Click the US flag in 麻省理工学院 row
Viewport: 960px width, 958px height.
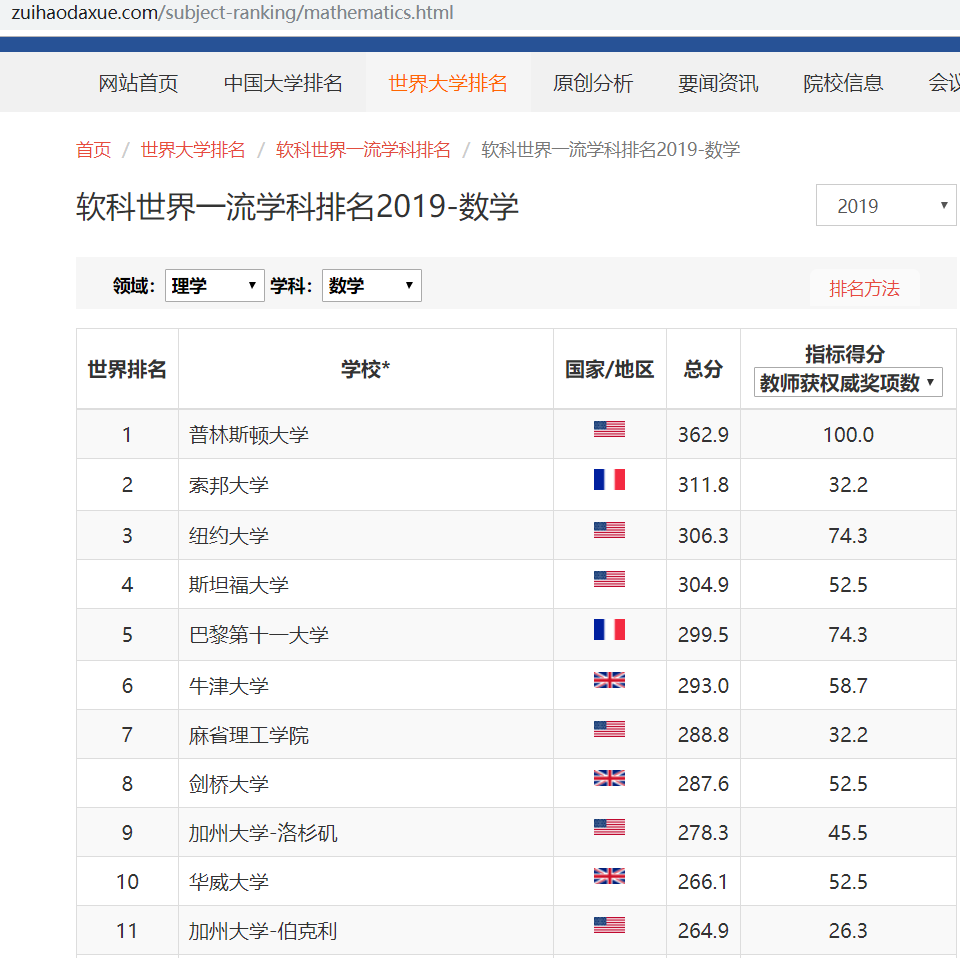pos(609,729)
